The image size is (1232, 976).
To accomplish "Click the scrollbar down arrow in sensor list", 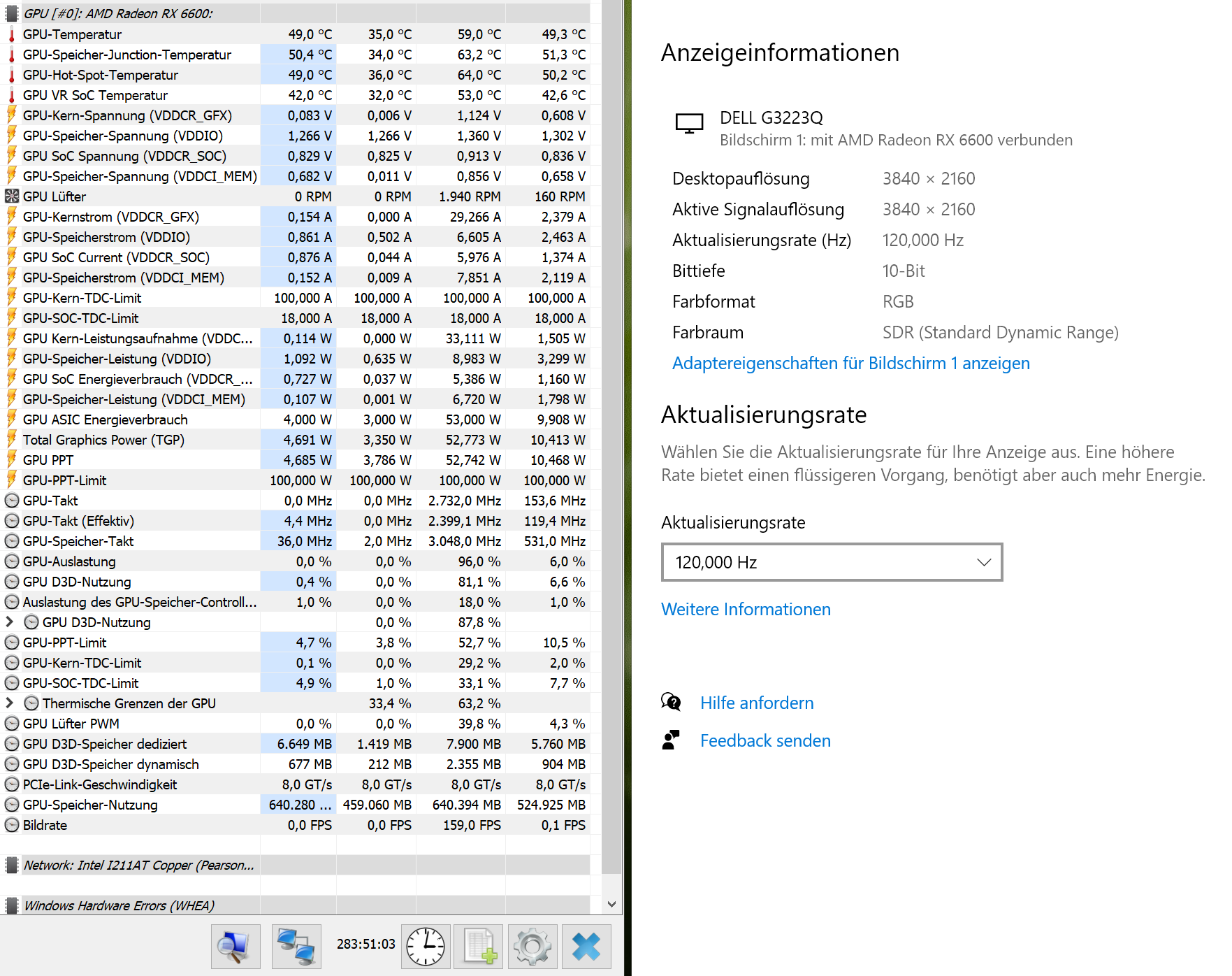I will coord(611,905).
